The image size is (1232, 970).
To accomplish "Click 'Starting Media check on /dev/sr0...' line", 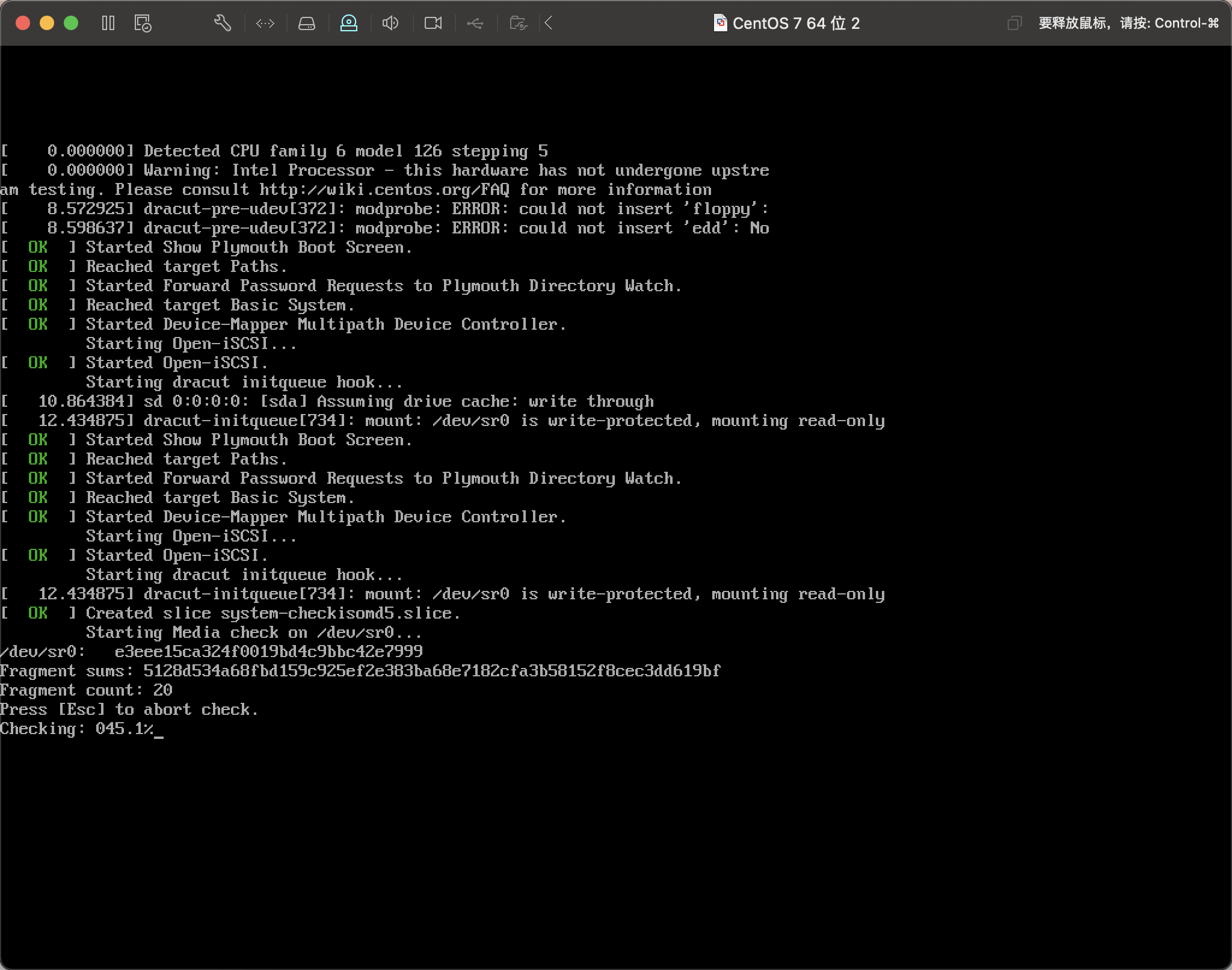I will 254,632.
